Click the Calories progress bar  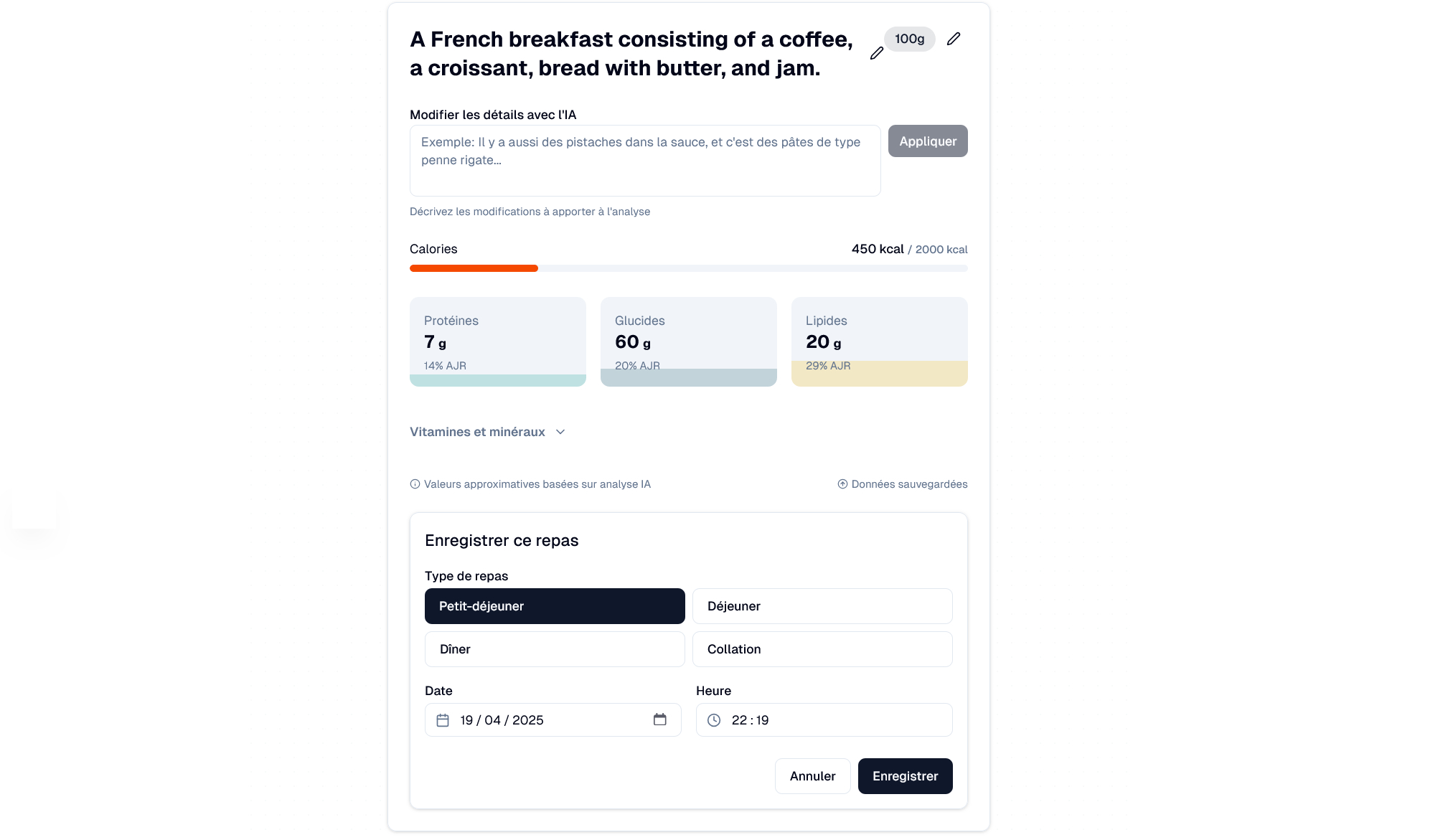[688, 268]
